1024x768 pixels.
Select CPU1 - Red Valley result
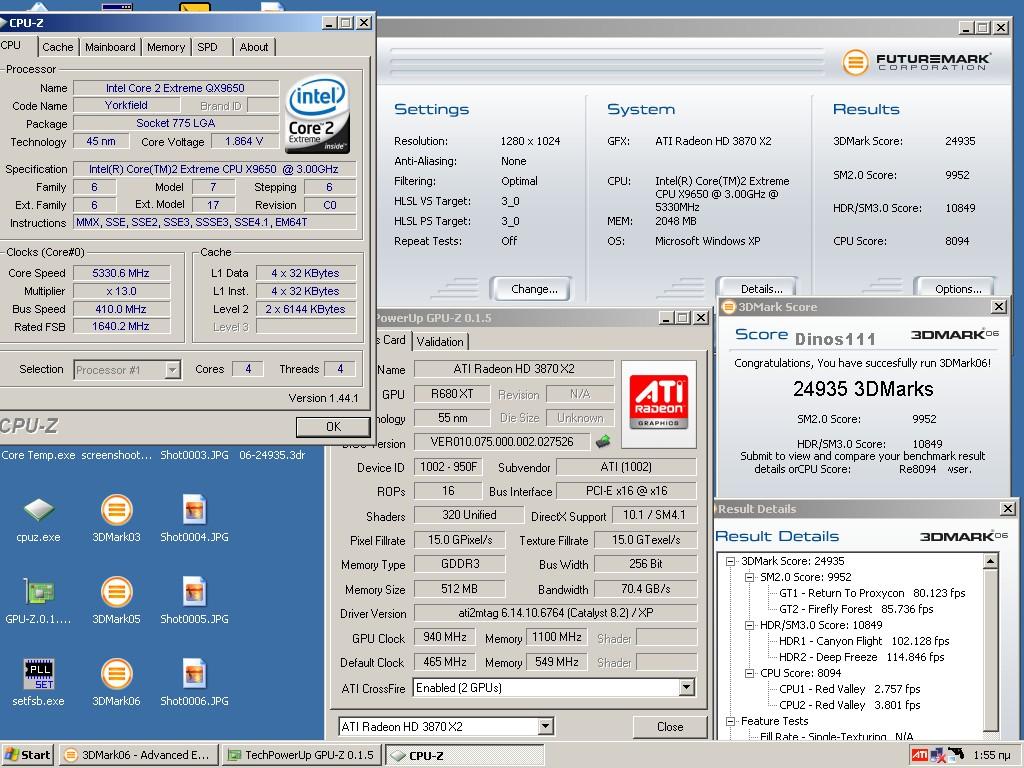click(x=850, y=689)
